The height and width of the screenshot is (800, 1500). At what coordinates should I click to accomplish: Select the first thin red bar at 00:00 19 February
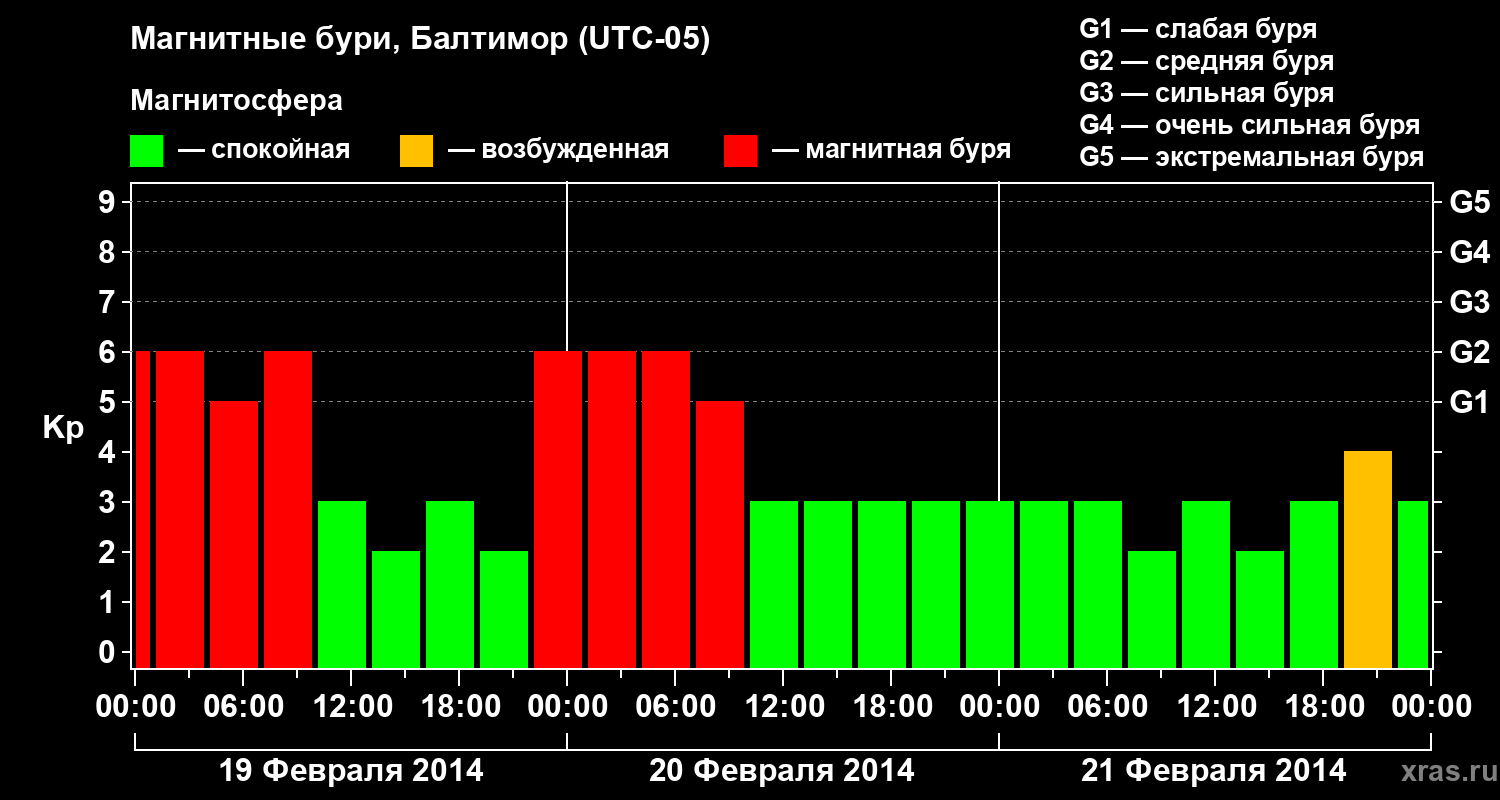tap(142, 509)
